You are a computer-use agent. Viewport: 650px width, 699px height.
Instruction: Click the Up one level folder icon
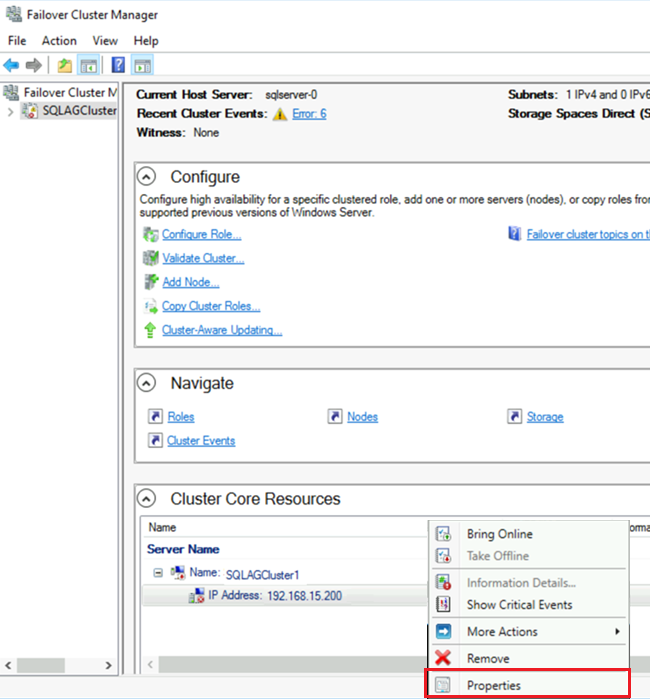coord(65,66)
